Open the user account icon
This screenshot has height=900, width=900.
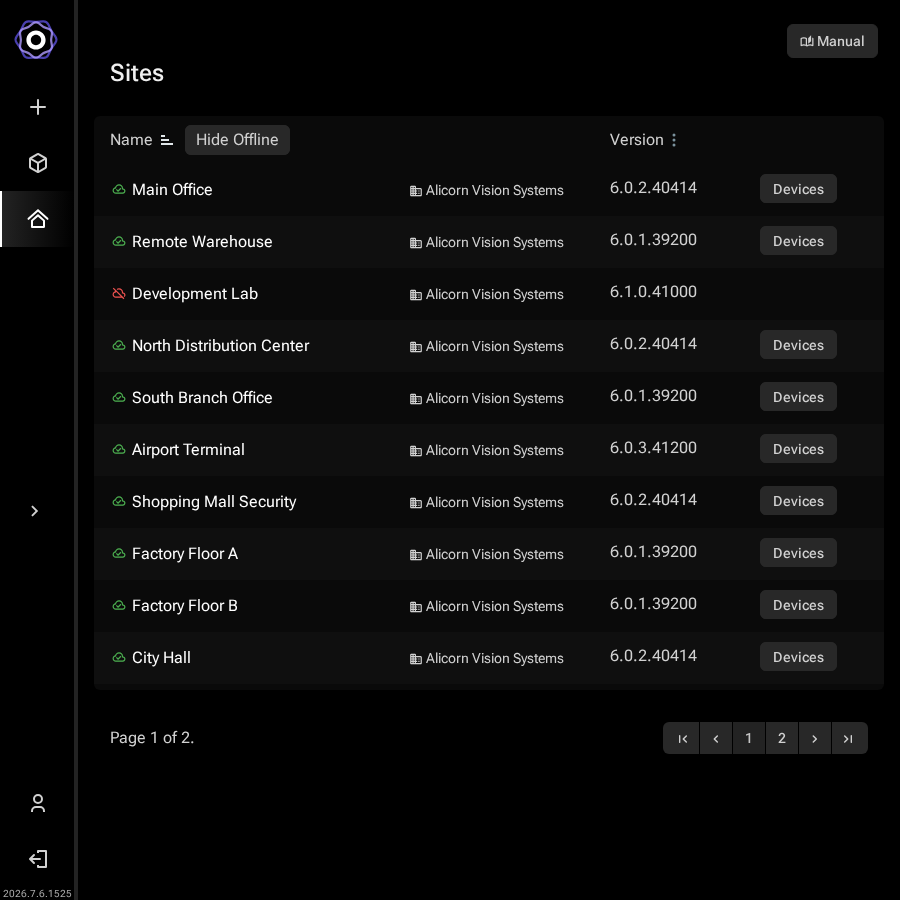point(38,803)
